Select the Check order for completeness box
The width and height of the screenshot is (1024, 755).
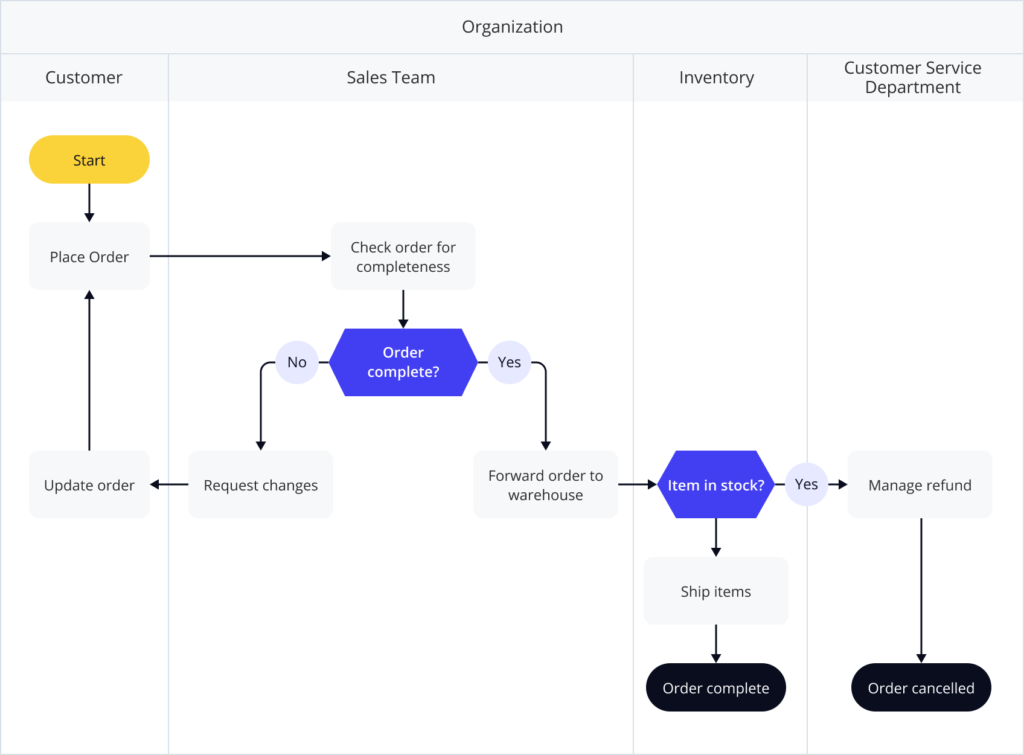click(x=403, y=257)
